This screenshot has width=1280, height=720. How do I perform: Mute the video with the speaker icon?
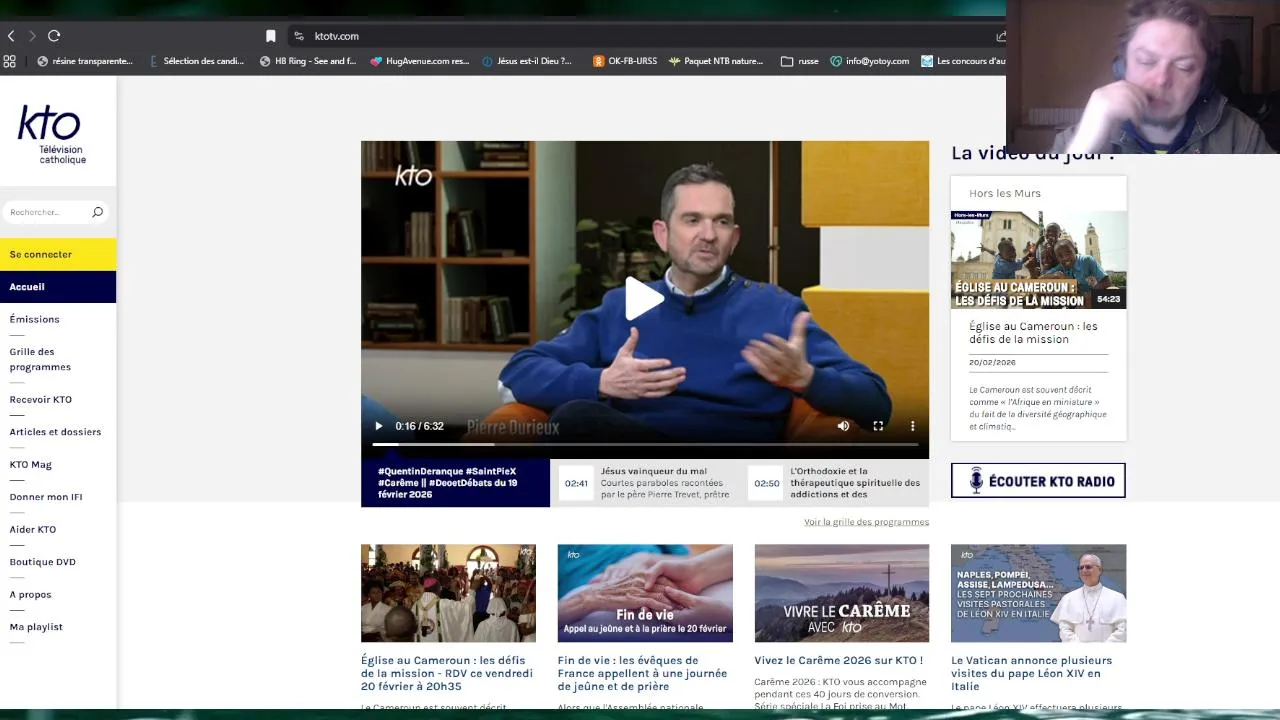pyautogui.click(x=843, y=426)
